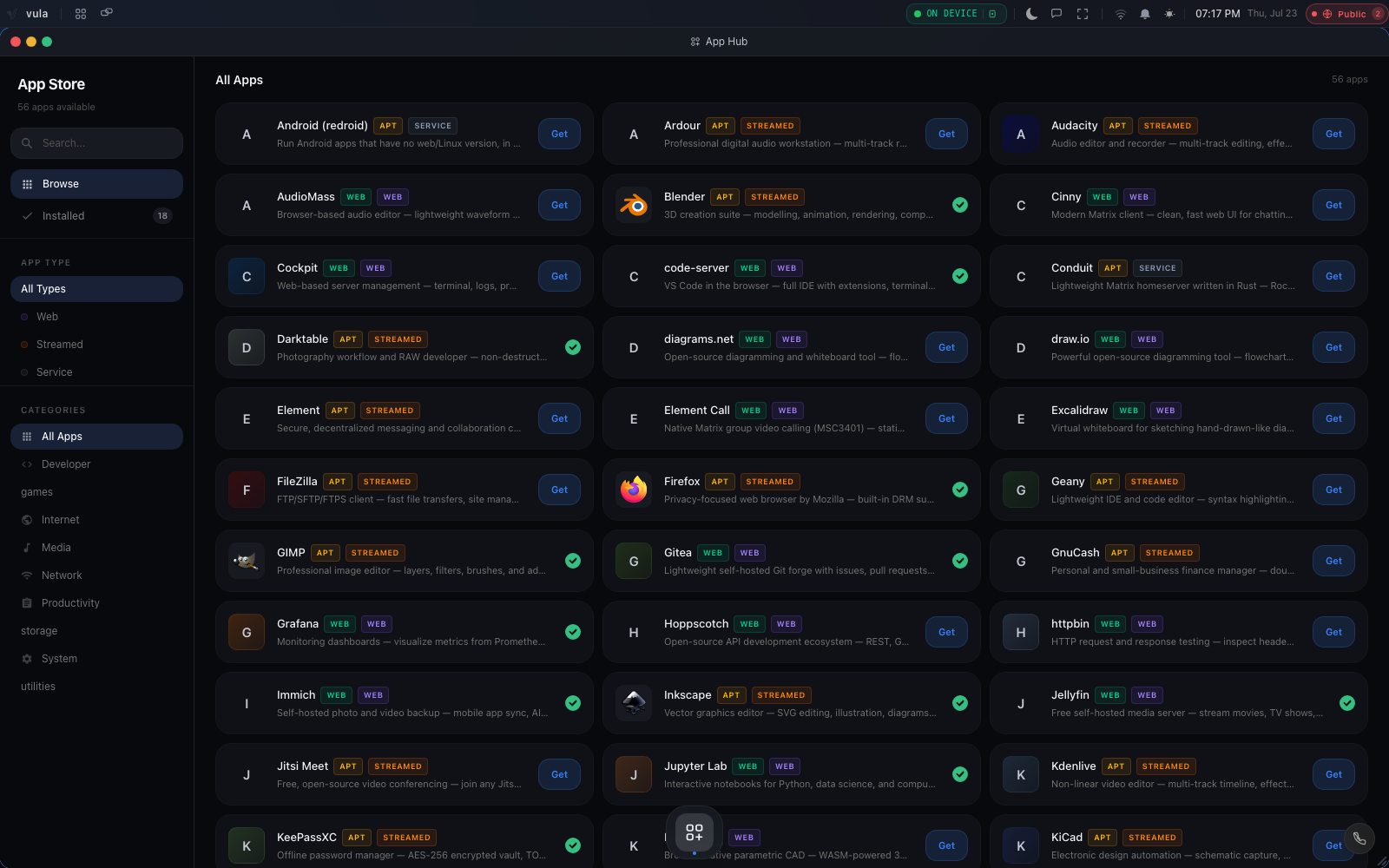The height and width of the screenshot is (868, 1389).
Task: Click the installed checkmark on code-server
Action: (960, 276)
